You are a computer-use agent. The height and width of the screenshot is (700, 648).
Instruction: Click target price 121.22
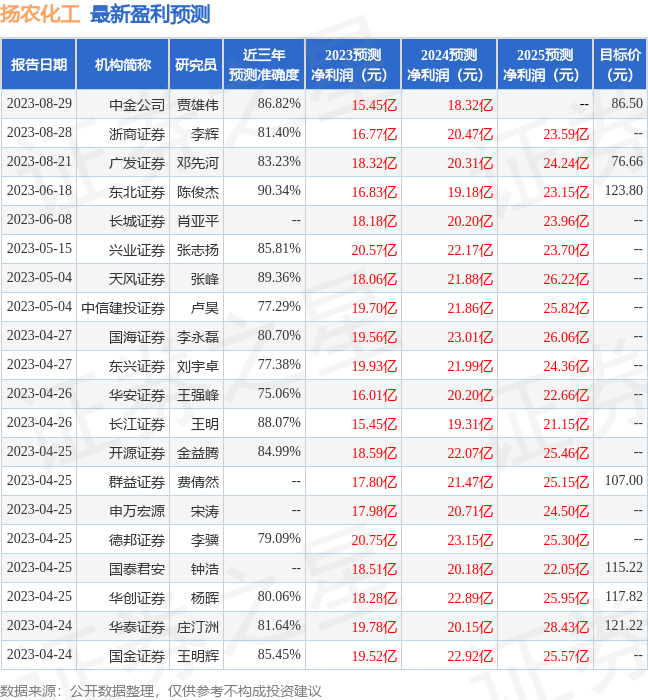pyautogui.click(x=624, y=626)
